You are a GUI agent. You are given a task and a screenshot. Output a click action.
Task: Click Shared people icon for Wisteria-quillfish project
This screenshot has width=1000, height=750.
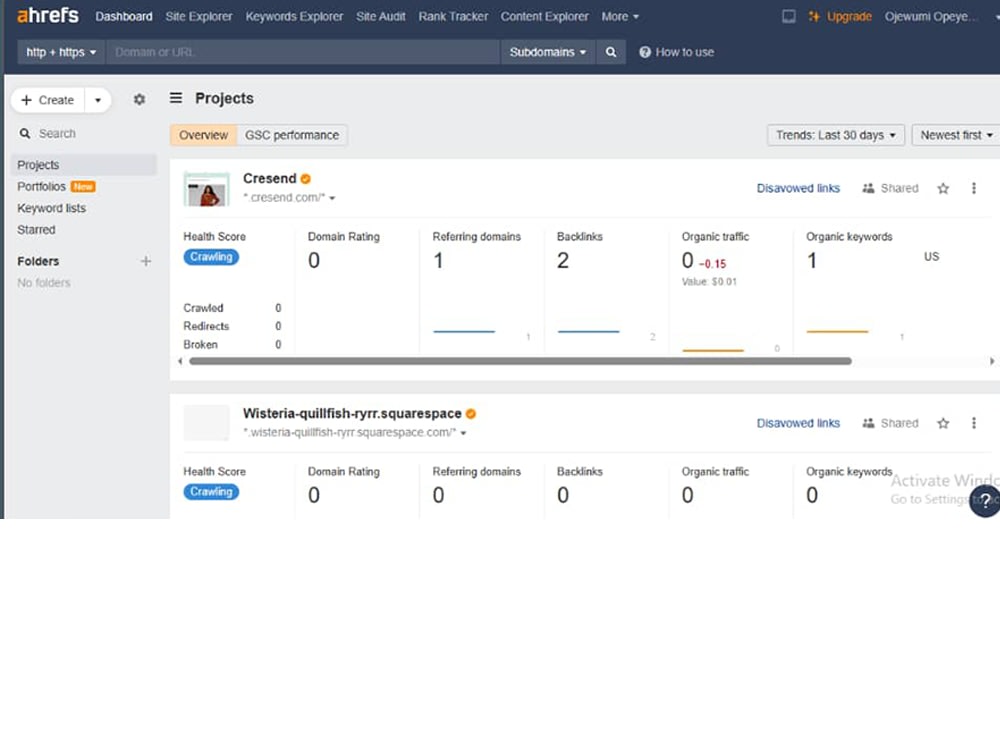point(868,423)
